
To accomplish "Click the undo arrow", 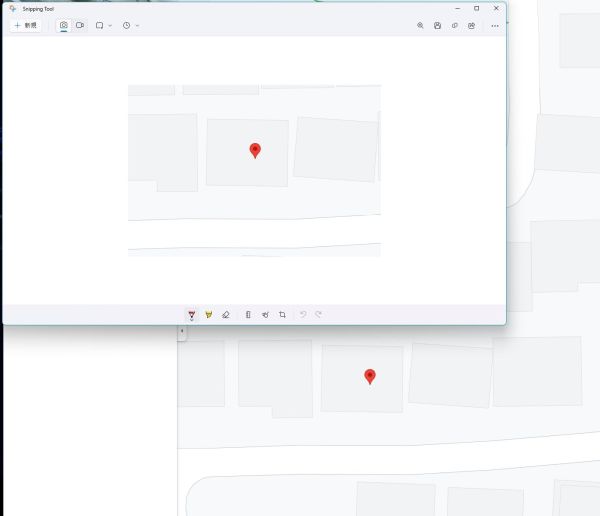I will pos(302,315).
